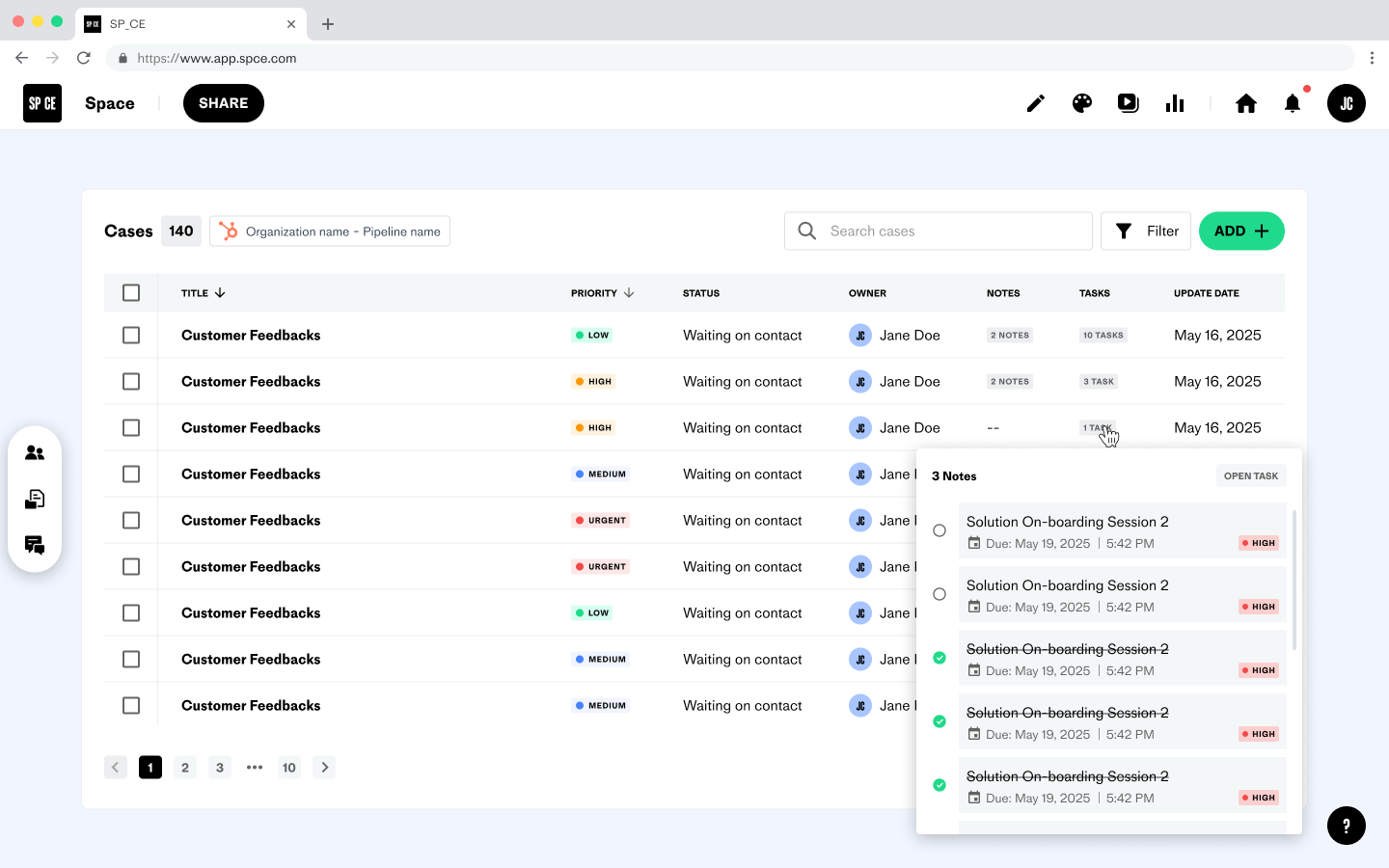Jump to page 10 in pagination
Screen dimensions: 1389x868
[289, 768]
